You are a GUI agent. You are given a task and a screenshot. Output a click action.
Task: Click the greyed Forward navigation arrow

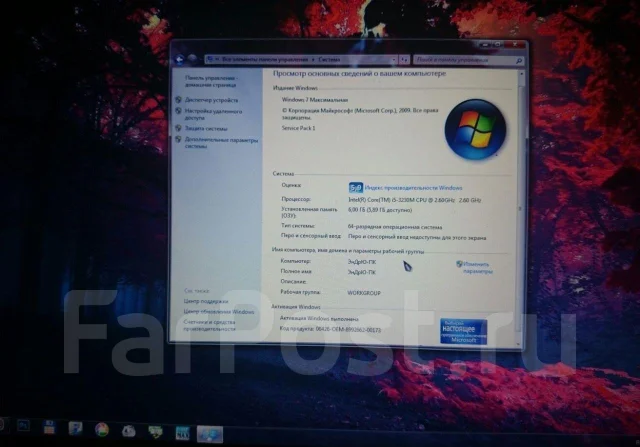192,59
